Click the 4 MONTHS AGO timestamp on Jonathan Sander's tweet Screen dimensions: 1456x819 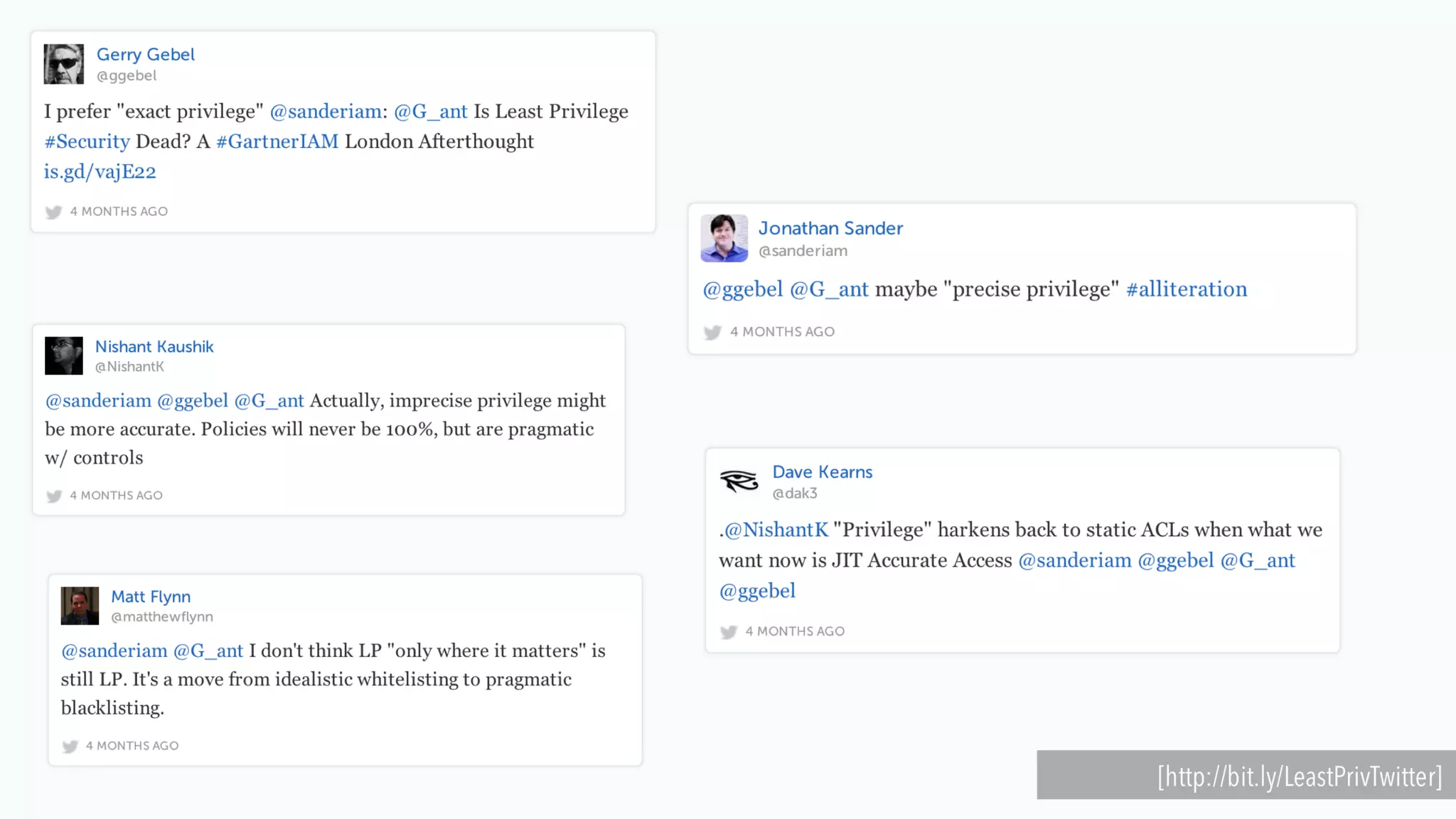click(782, 332)
